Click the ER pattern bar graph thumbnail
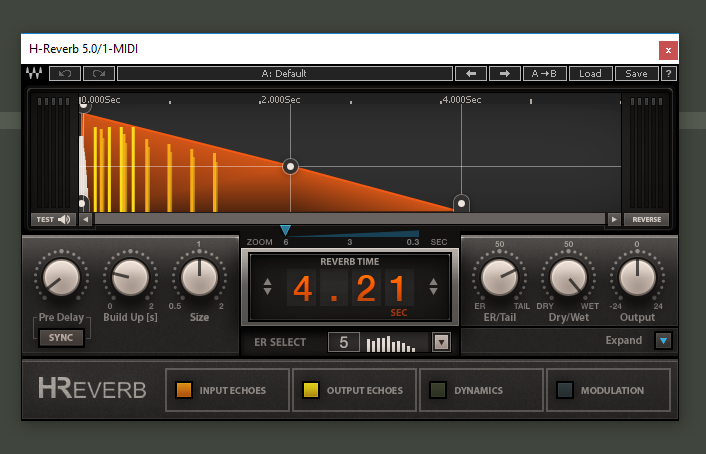Screen dimensions: 706x454 391,344
